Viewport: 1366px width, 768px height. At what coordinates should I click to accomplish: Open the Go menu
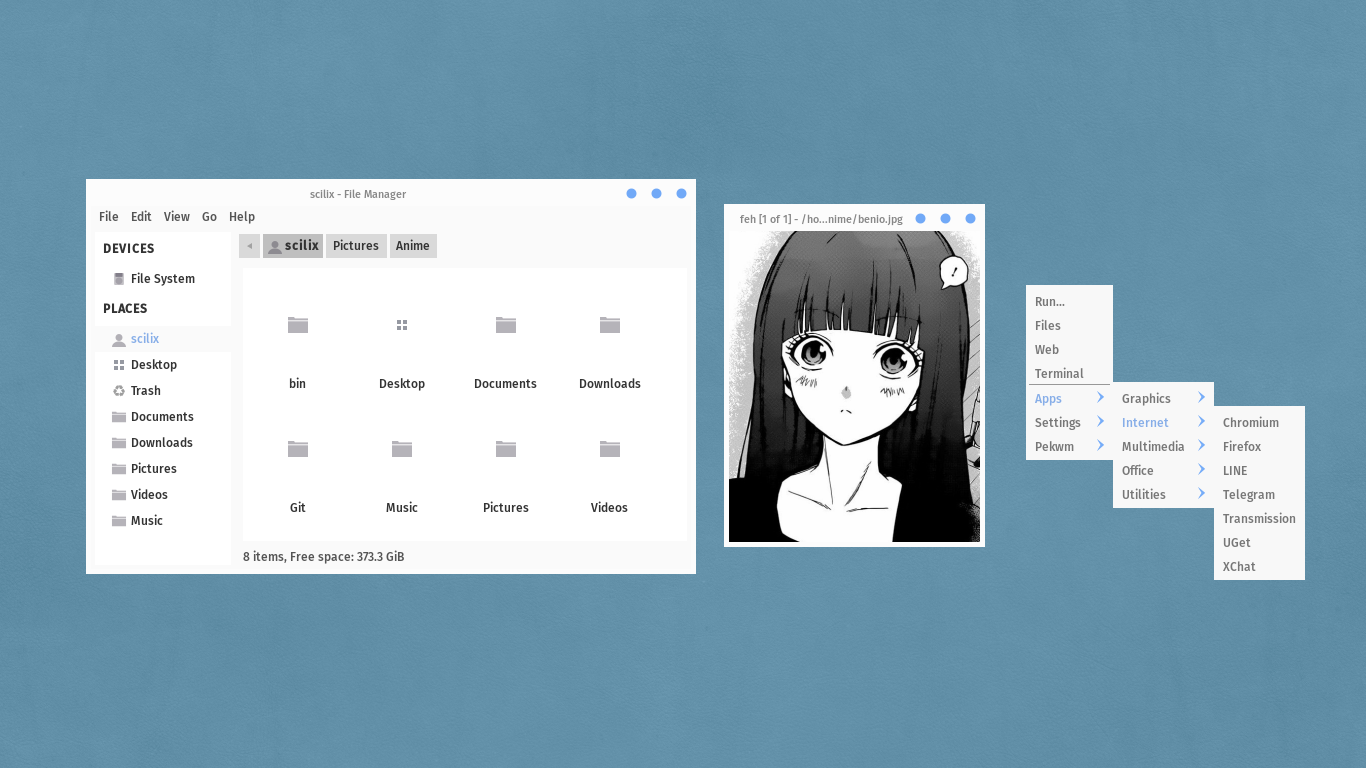(x=209, y=217)
